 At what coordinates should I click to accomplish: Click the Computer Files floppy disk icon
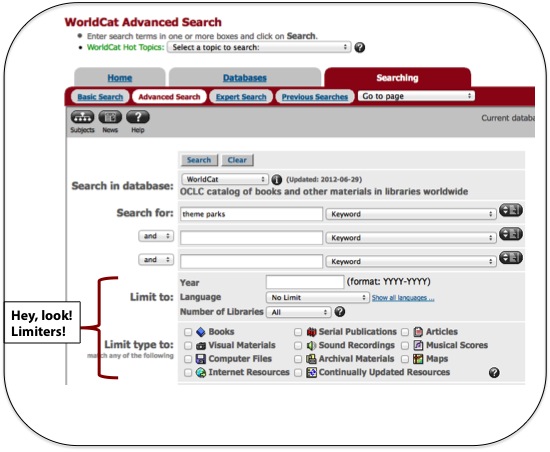click(201, 359)
